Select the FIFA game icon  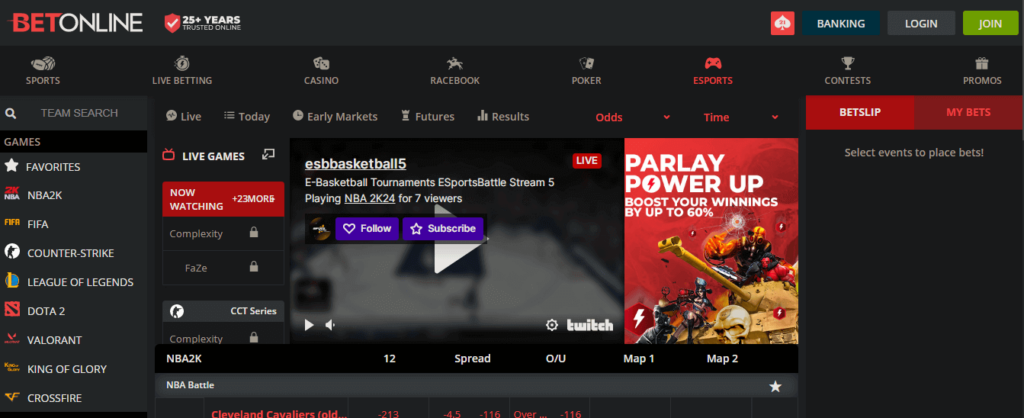coord(12,223)
